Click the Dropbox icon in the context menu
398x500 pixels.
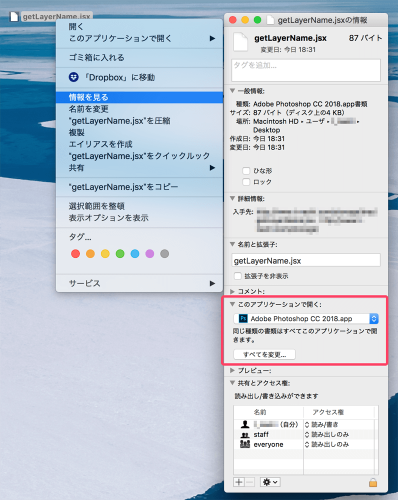coord(74,77)
